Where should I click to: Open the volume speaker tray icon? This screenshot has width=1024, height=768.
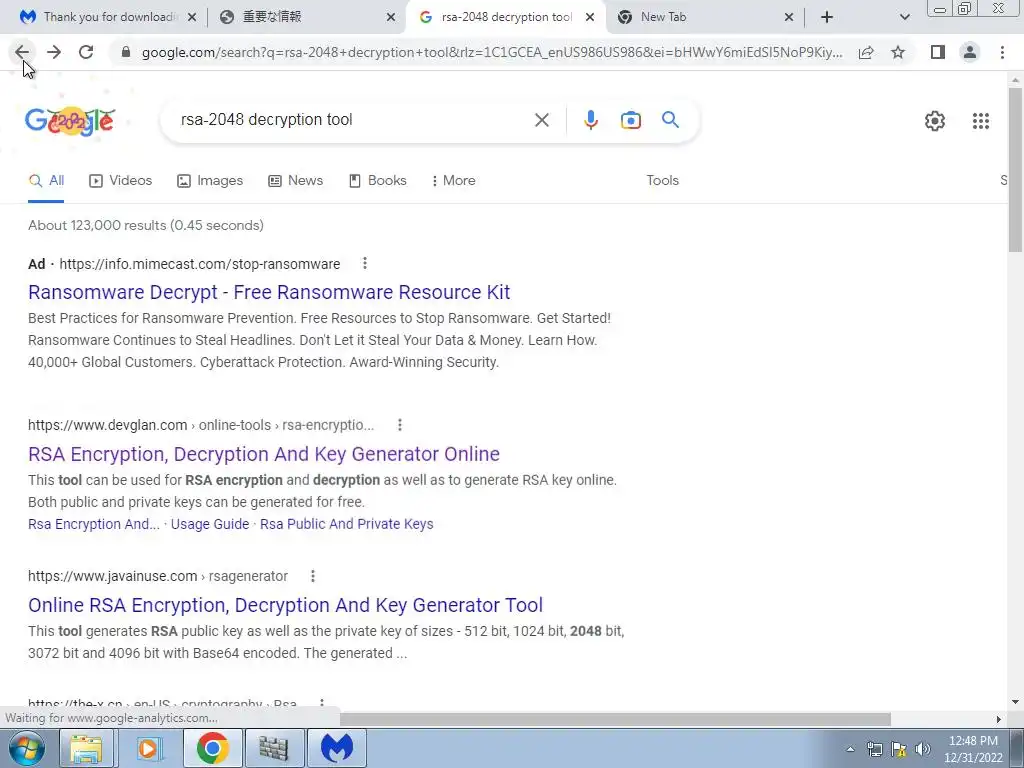click(x=922, y=749)
